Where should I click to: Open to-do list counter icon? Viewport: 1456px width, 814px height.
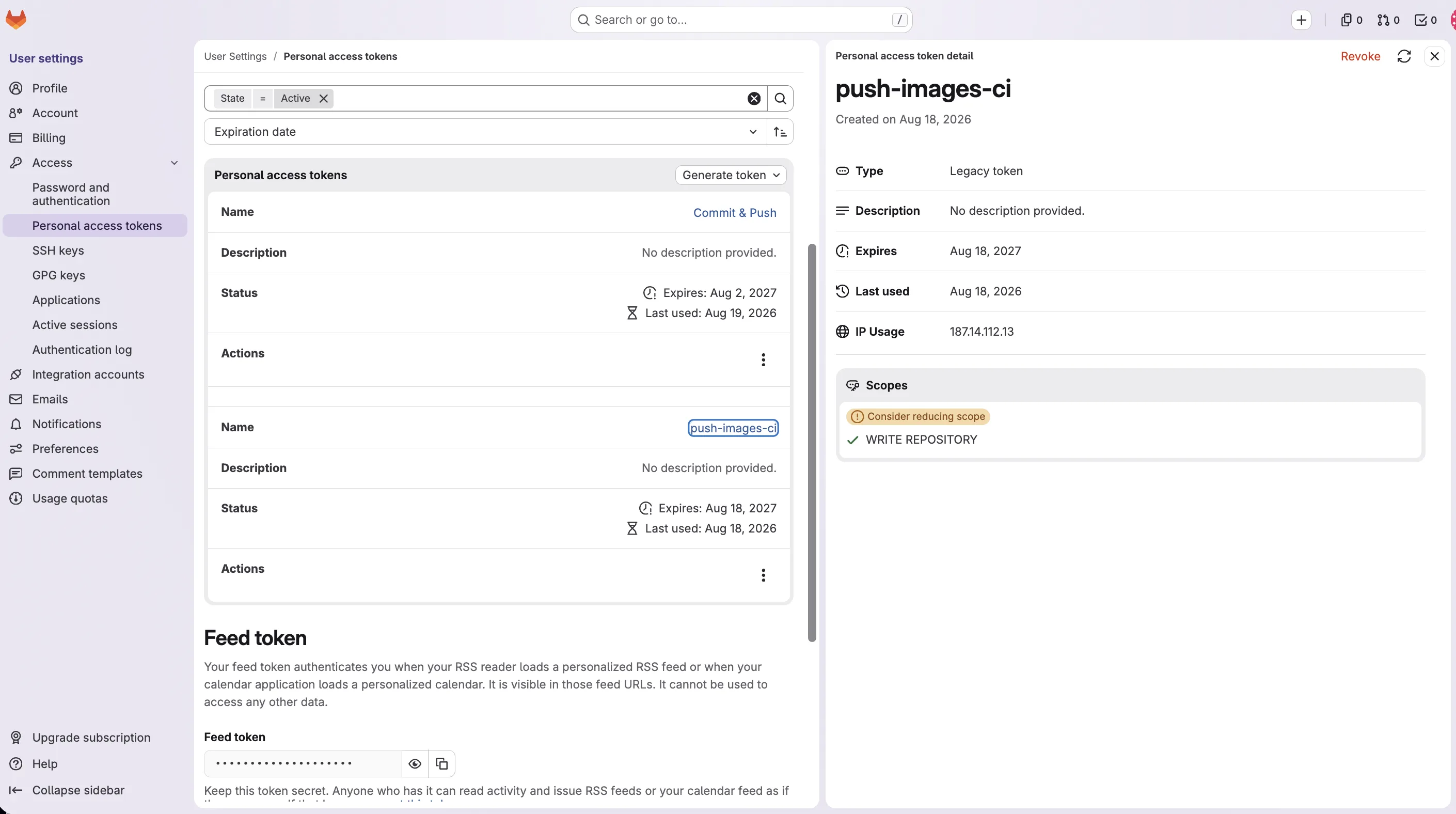[x=1426, y=20]
